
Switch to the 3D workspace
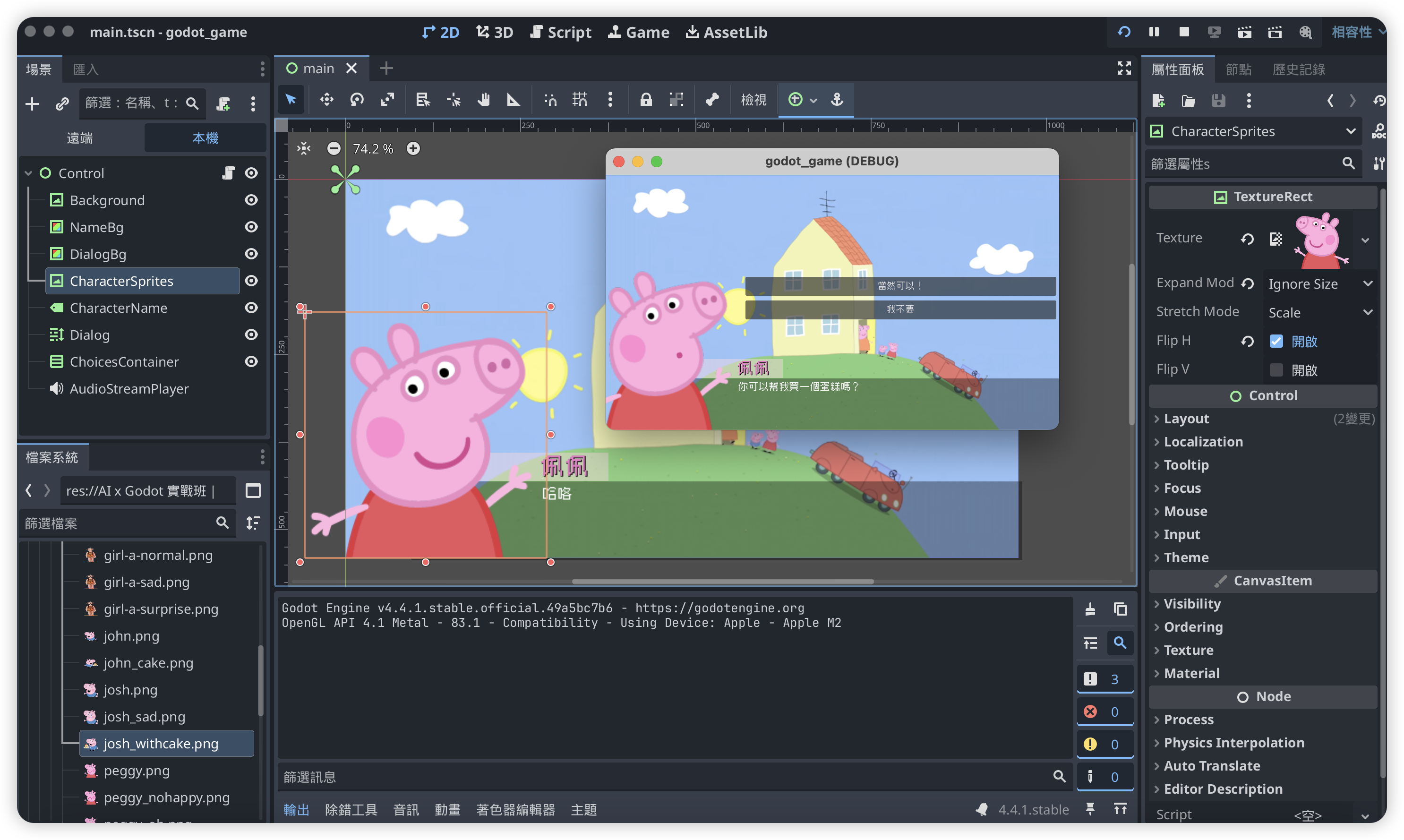[495, 32]
